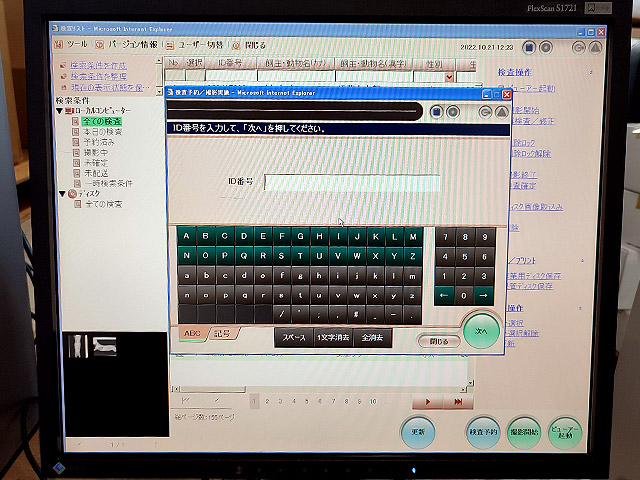This screenshot has width=640, height=480.
Task: Click the triangle icon in main window header
Action: click(x=596, y=48)
